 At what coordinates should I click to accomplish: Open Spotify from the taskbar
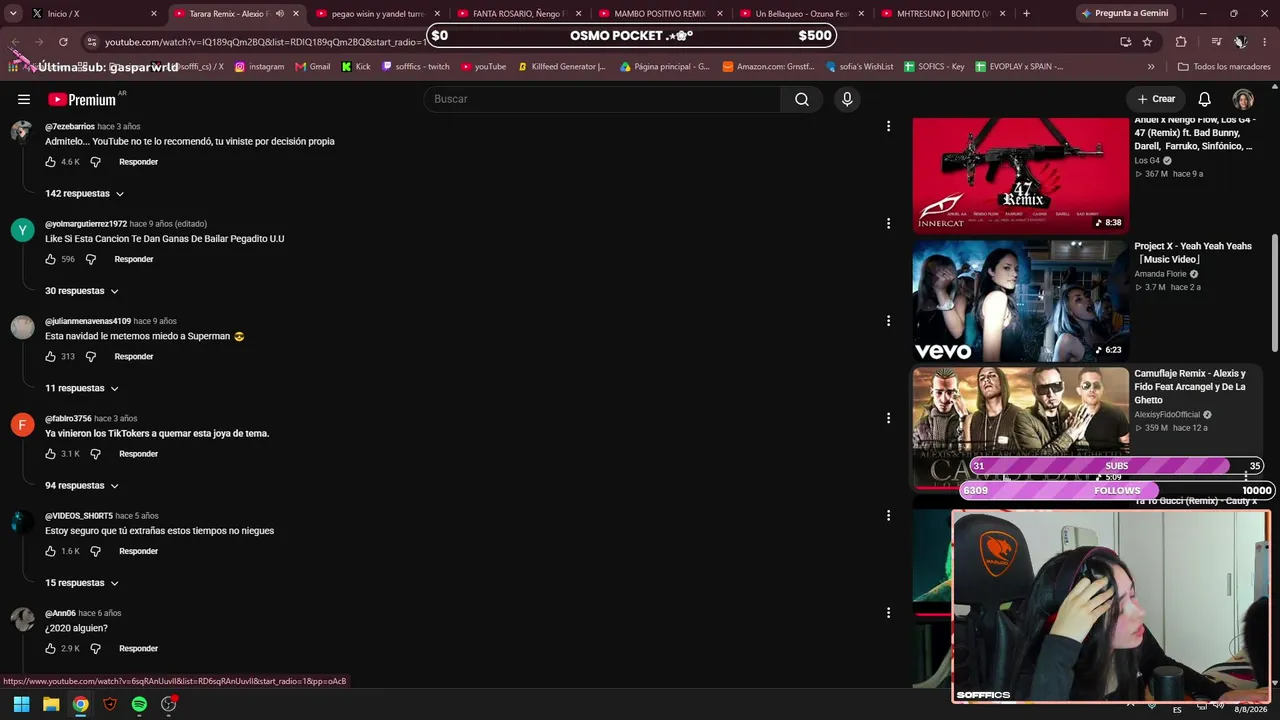coord(139,704)
